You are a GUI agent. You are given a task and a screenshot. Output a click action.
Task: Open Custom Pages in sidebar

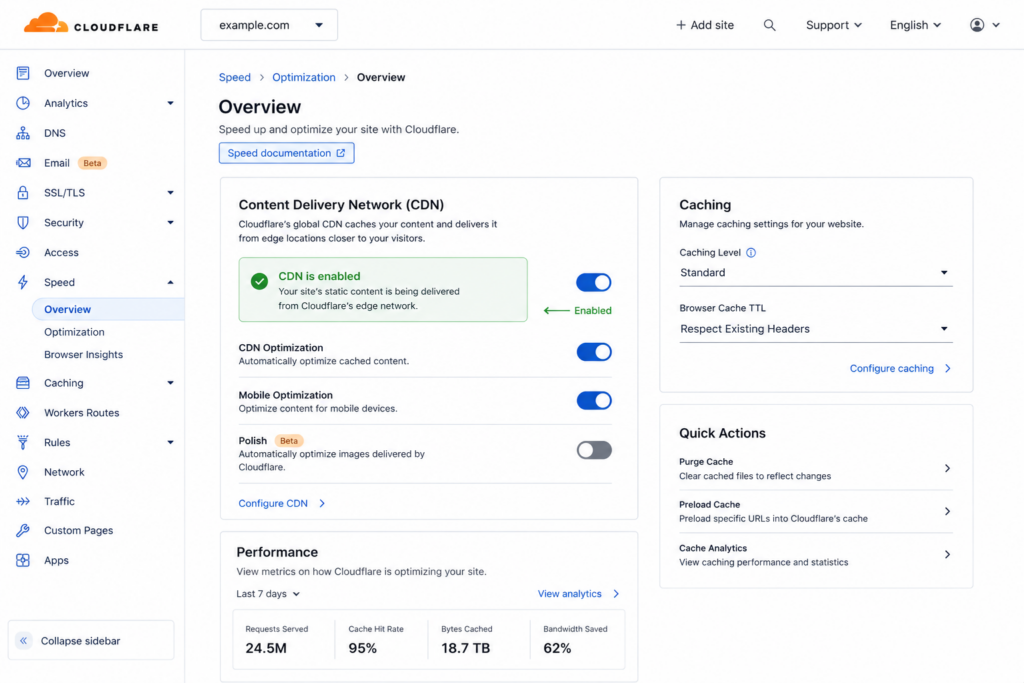pyautogui.click(x=78, y=530)
